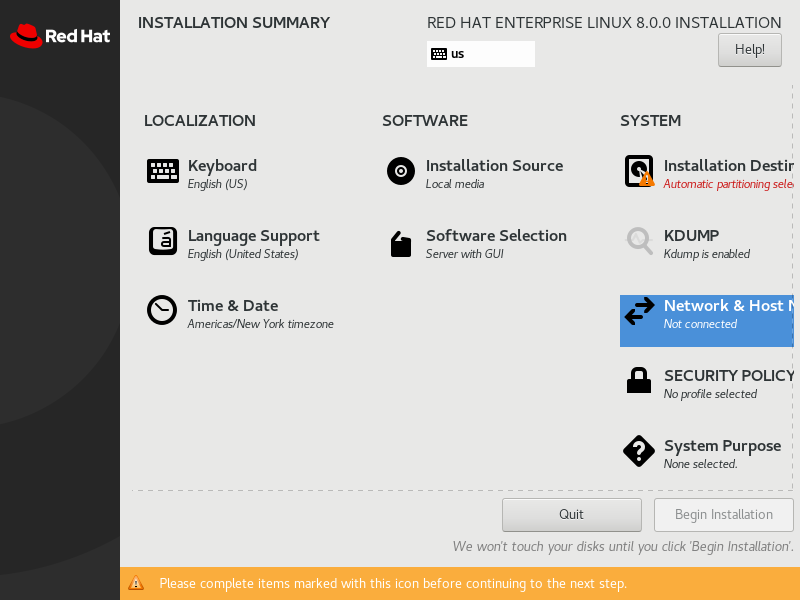Click the Red Hat logo

point(60,36)
